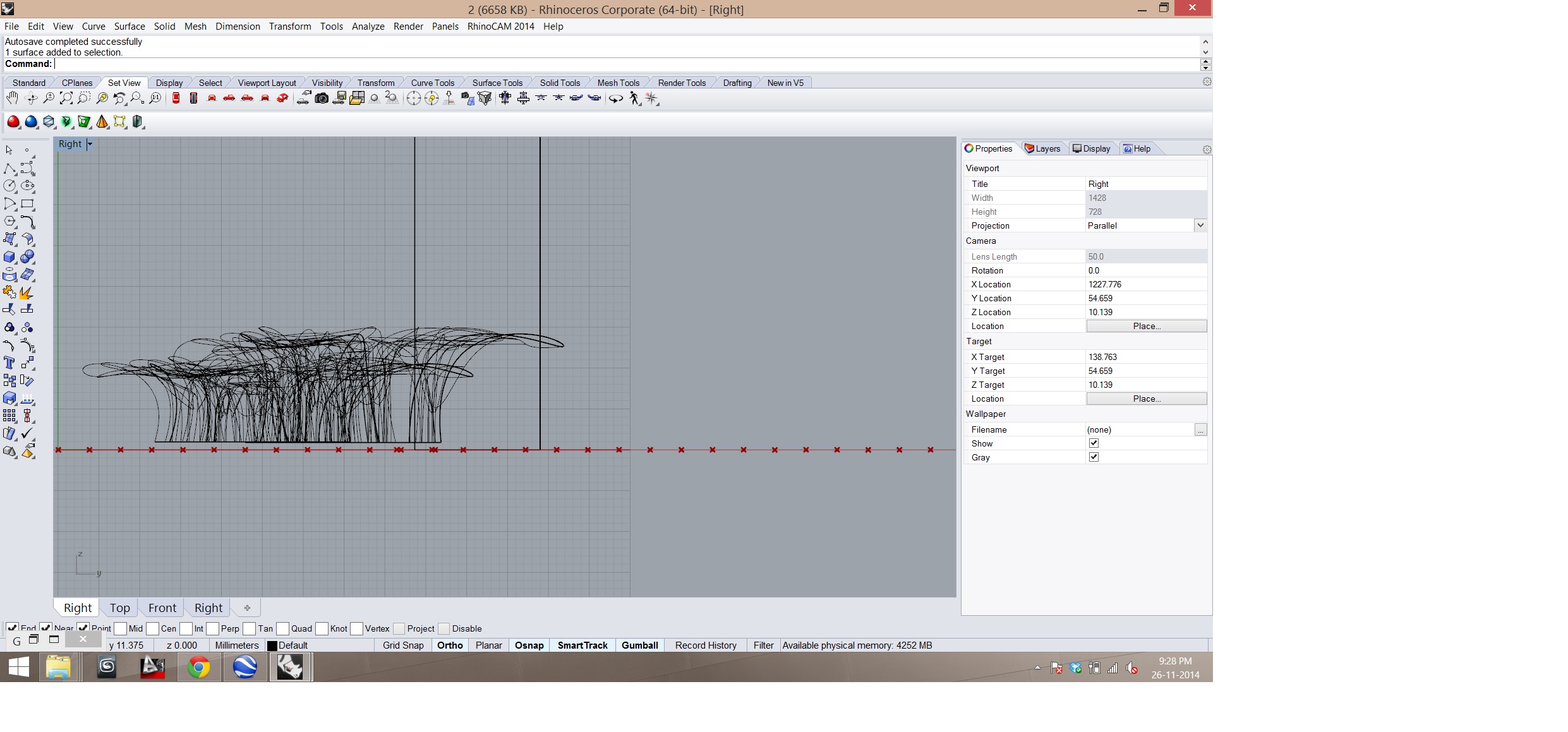Open Chrome from the taskbar
1568x732 pixels.
[198, 667]
